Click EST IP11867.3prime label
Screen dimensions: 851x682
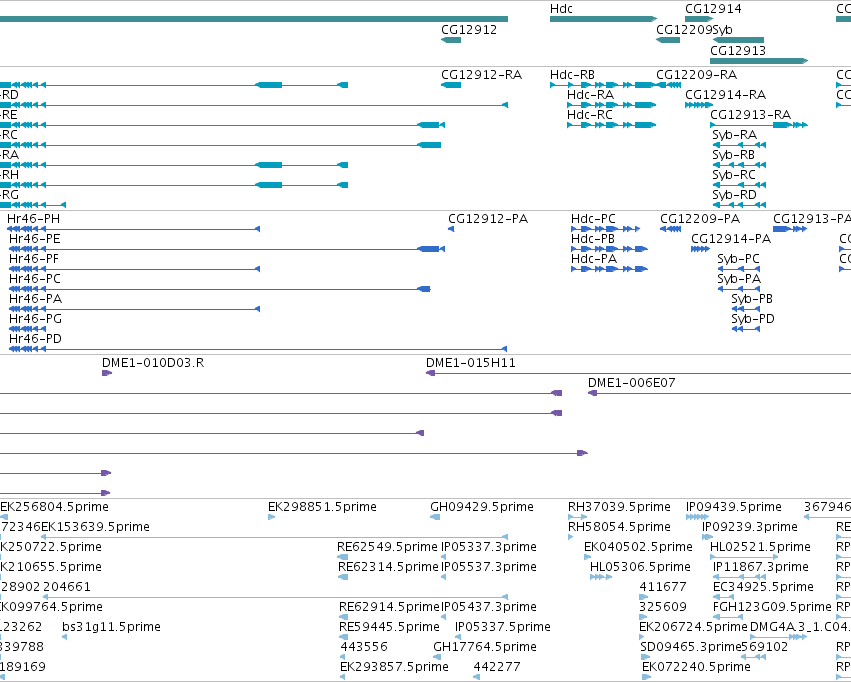click(x=761, y=567)
